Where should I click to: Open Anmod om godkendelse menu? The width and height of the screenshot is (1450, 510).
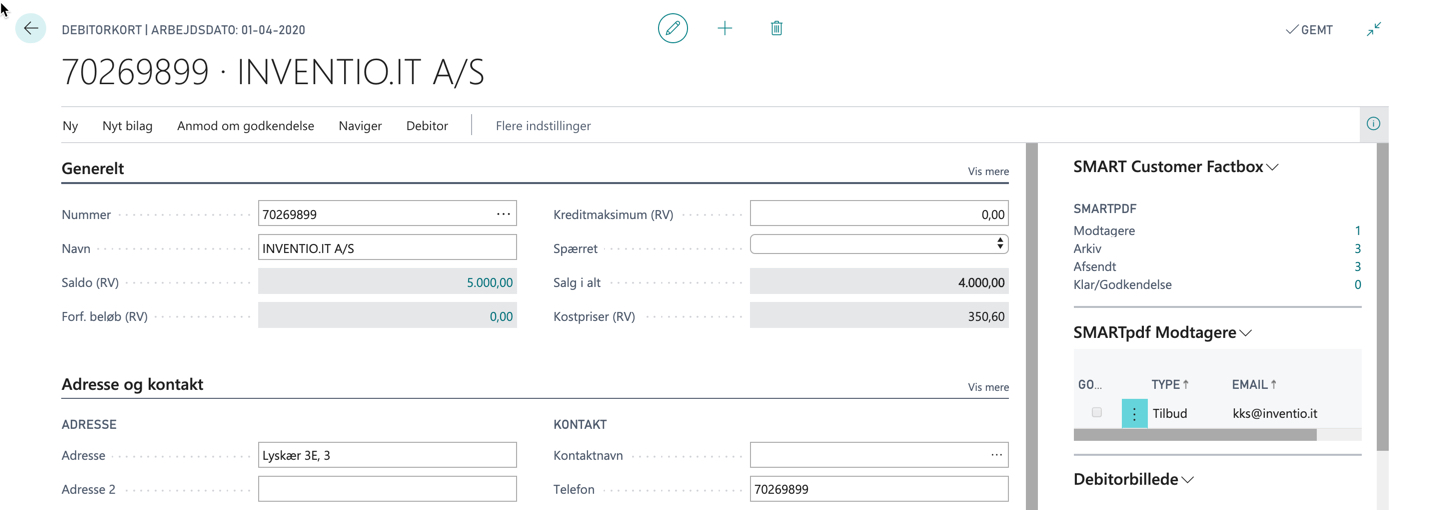[x=245, y=126]
